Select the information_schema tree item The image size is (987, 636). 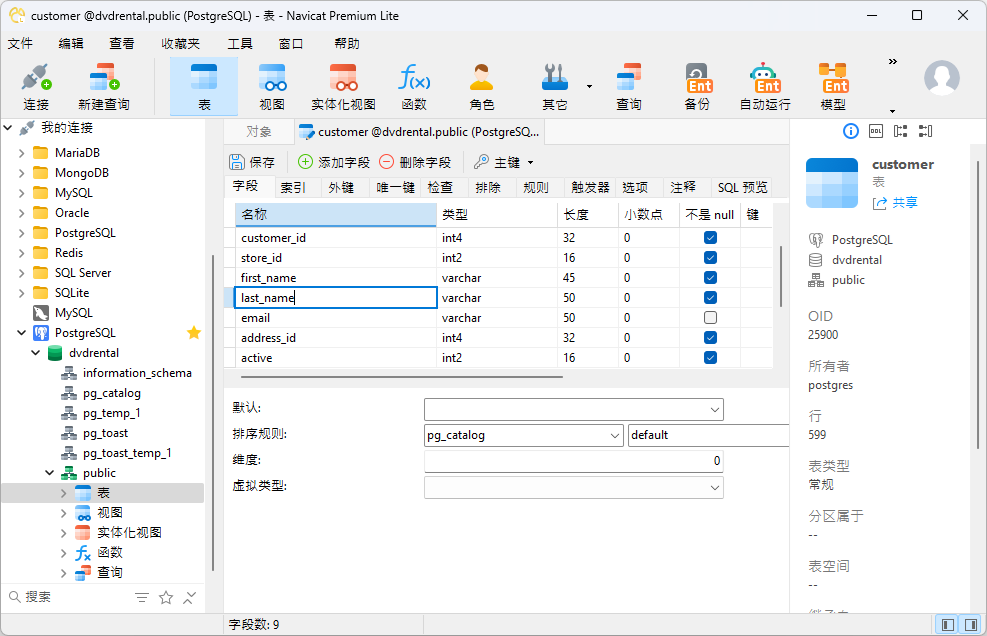137,373
